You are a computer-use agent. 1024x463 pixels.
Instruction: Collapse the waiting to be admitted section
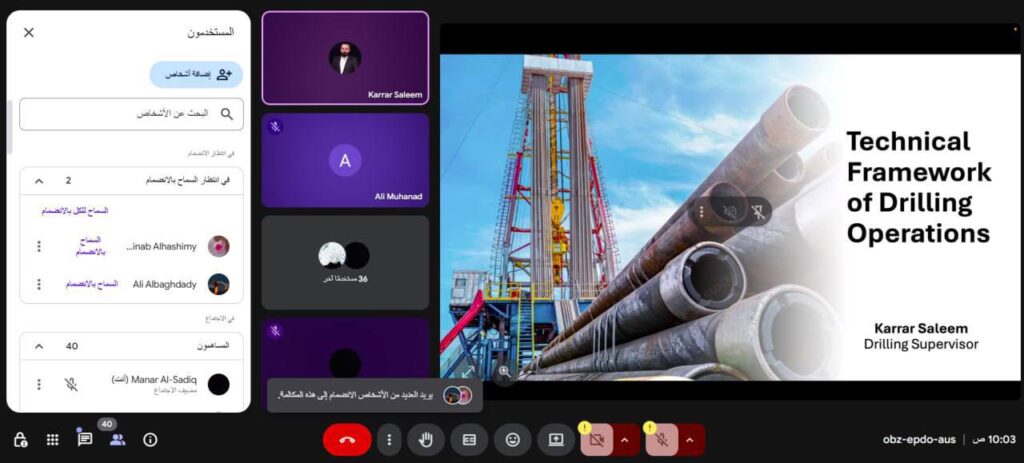[x=39, y=180]
